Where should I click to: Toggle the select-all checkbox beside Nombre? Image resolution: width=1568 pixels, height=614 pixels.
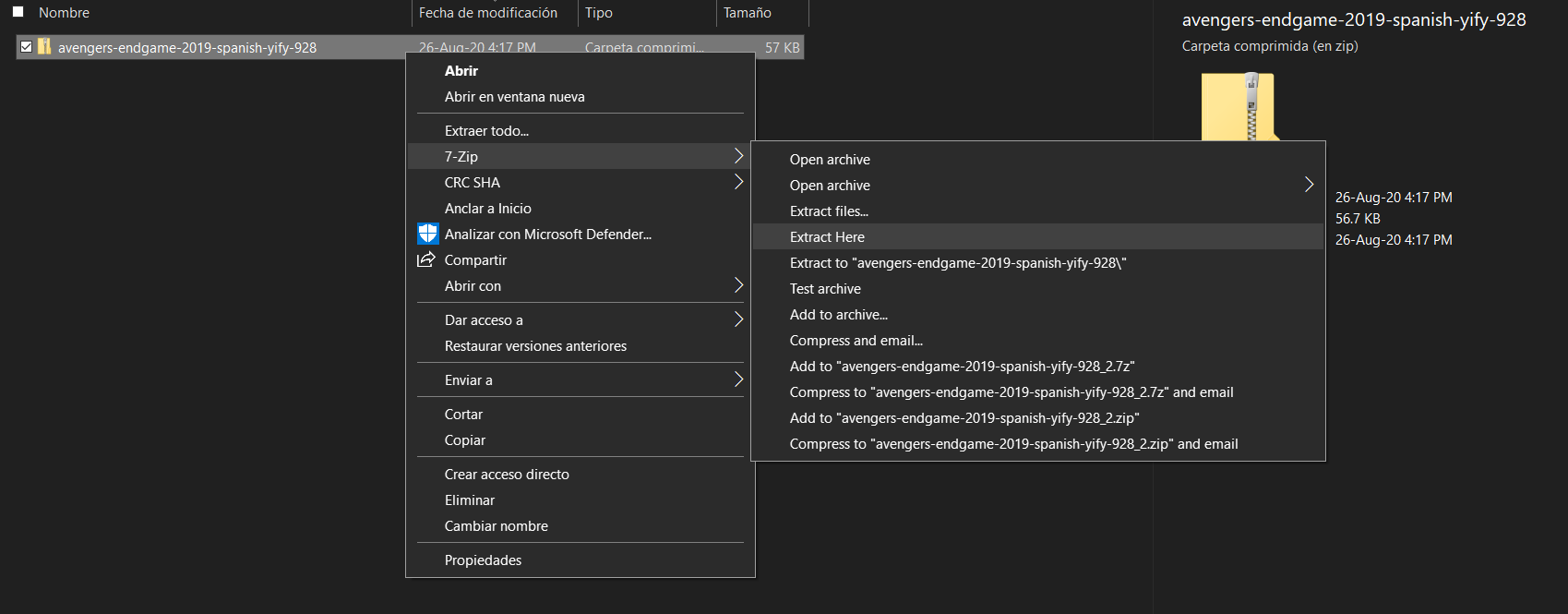click(x=18, y=12)
